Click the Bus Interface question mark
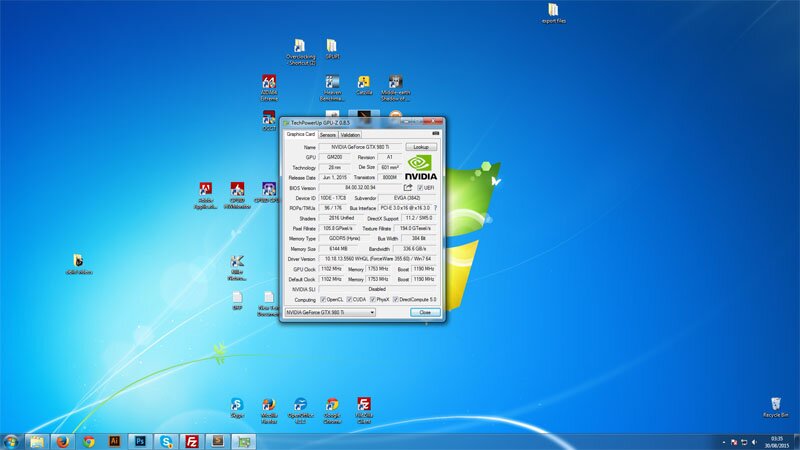Viewport: 800px width, 450px height. click(x=435, y=208)
